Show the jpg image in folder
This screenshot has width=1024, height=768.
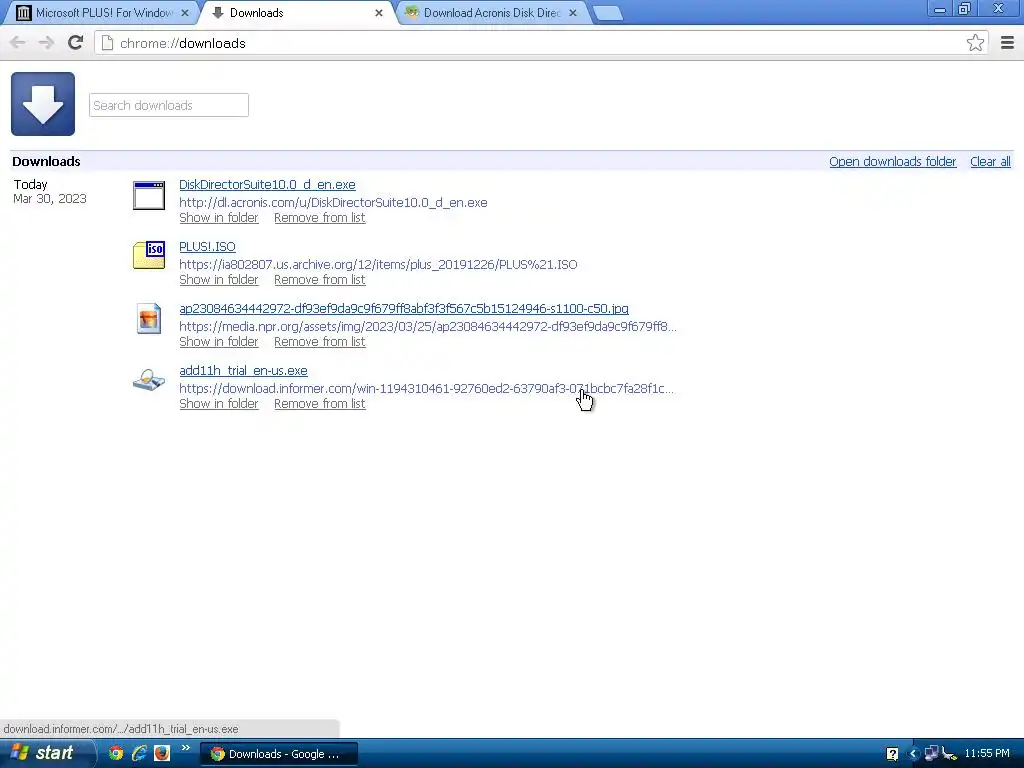(219, 342)
